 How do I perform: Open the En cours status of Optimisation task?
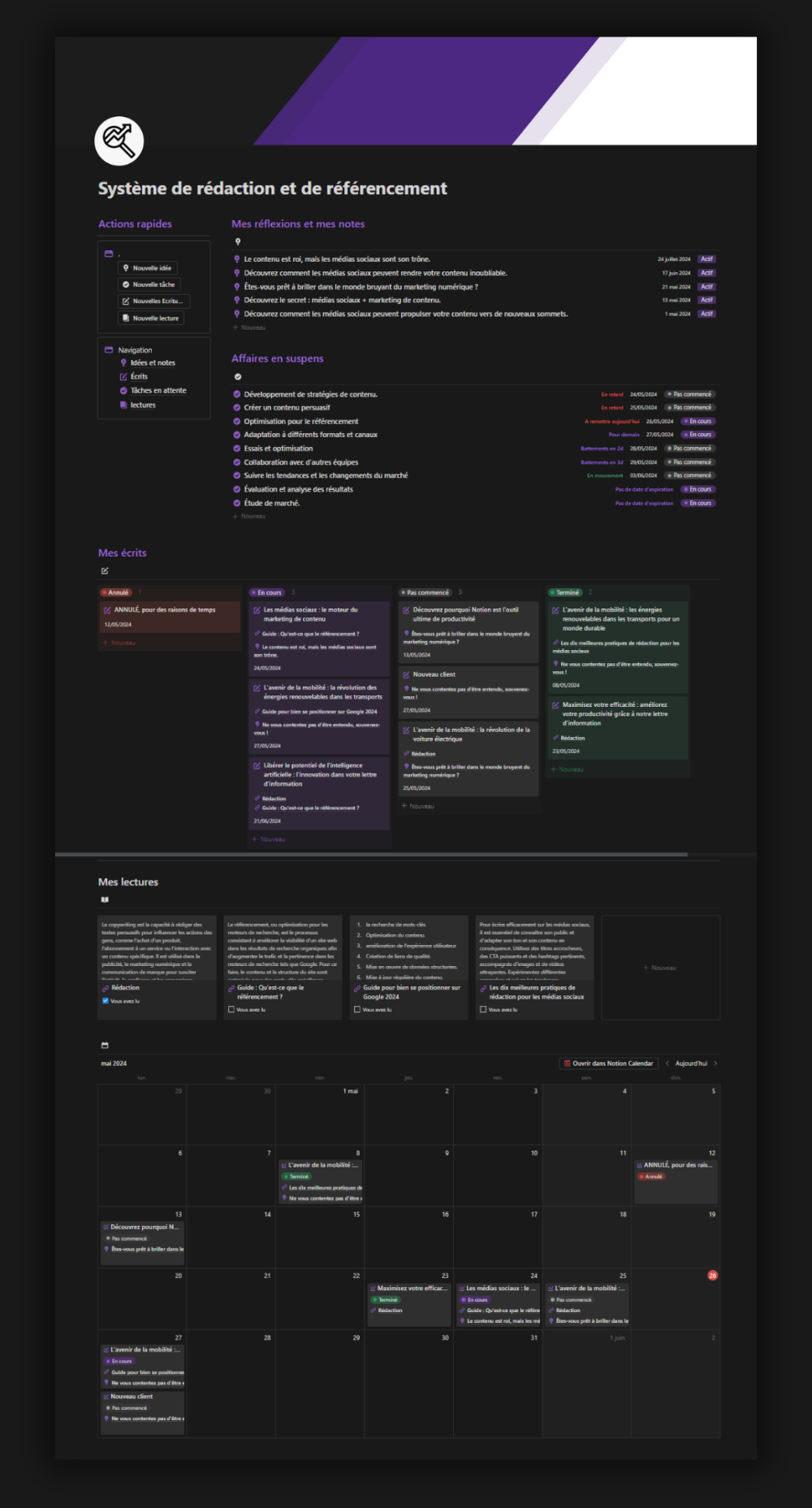[698, 422]
